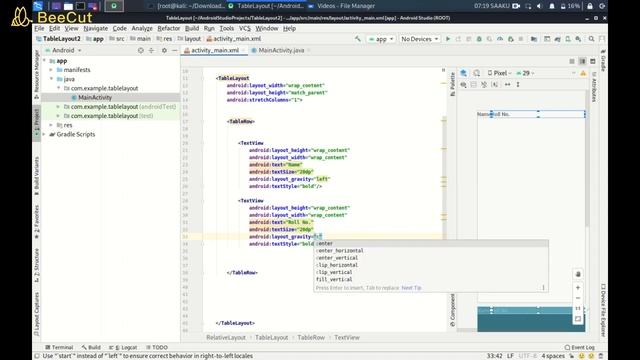Switch to the MainActivity.java tab

(x=281, y=50)
